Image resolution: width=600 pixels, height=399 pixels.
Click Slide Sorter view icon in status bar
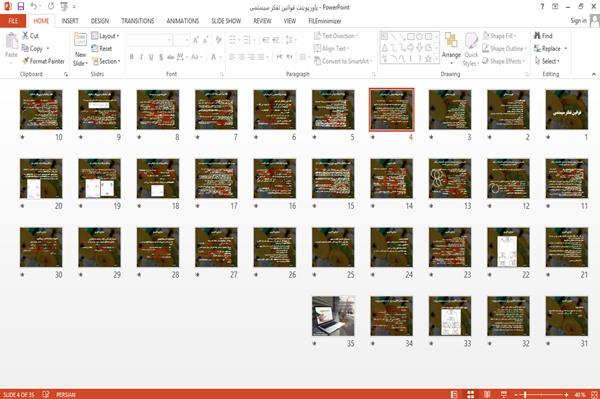point(471,394)
